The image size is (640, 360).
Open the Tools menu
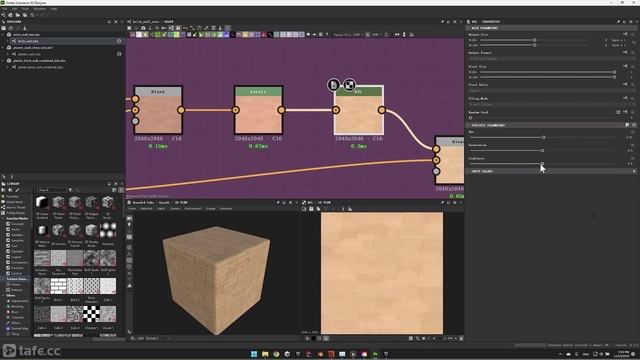pos(25,9)
